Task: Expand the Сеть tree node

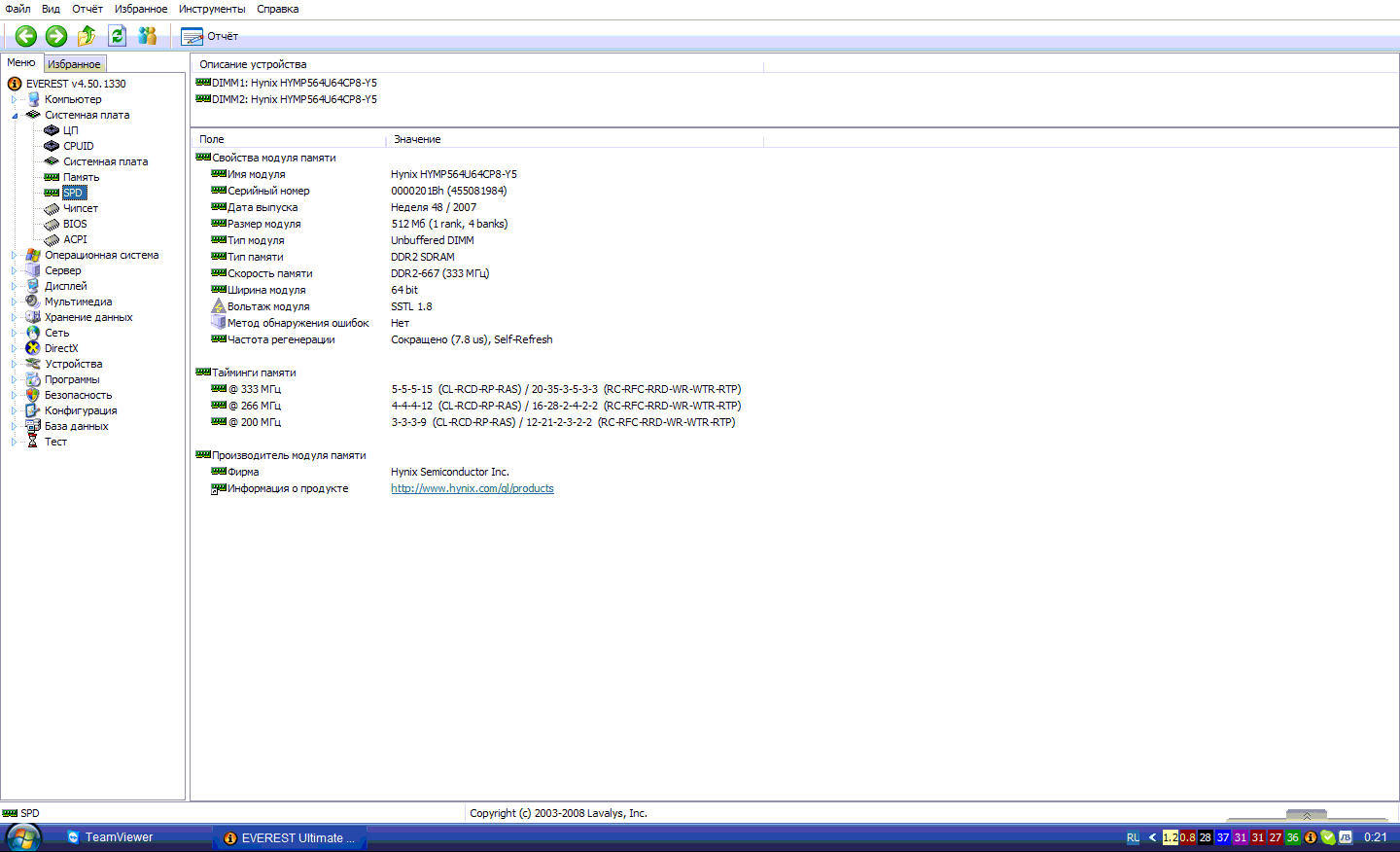Action: [14, 333]
